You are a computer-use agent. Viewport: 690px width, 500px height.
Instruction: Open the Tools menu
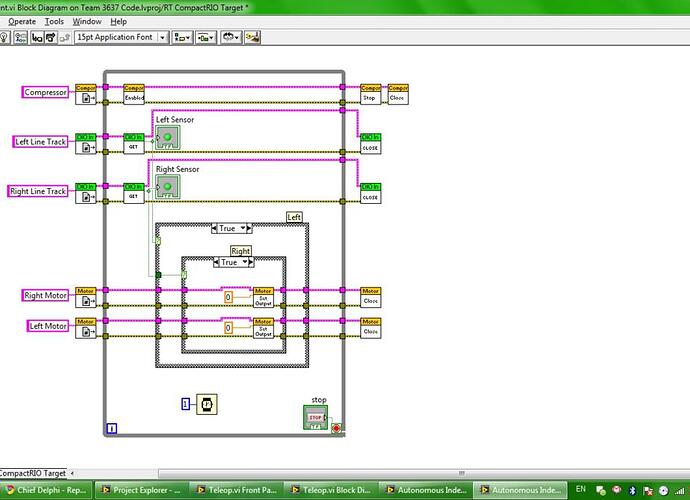[54, 22]
